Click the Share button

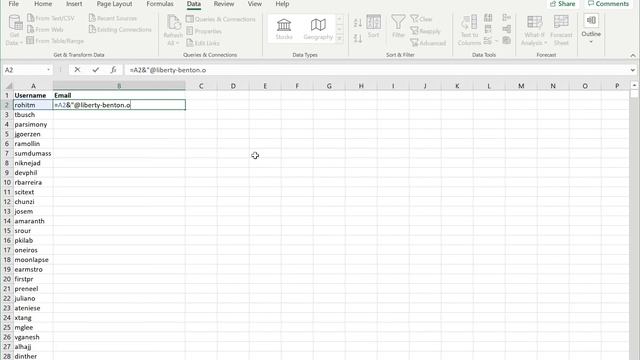562,4
